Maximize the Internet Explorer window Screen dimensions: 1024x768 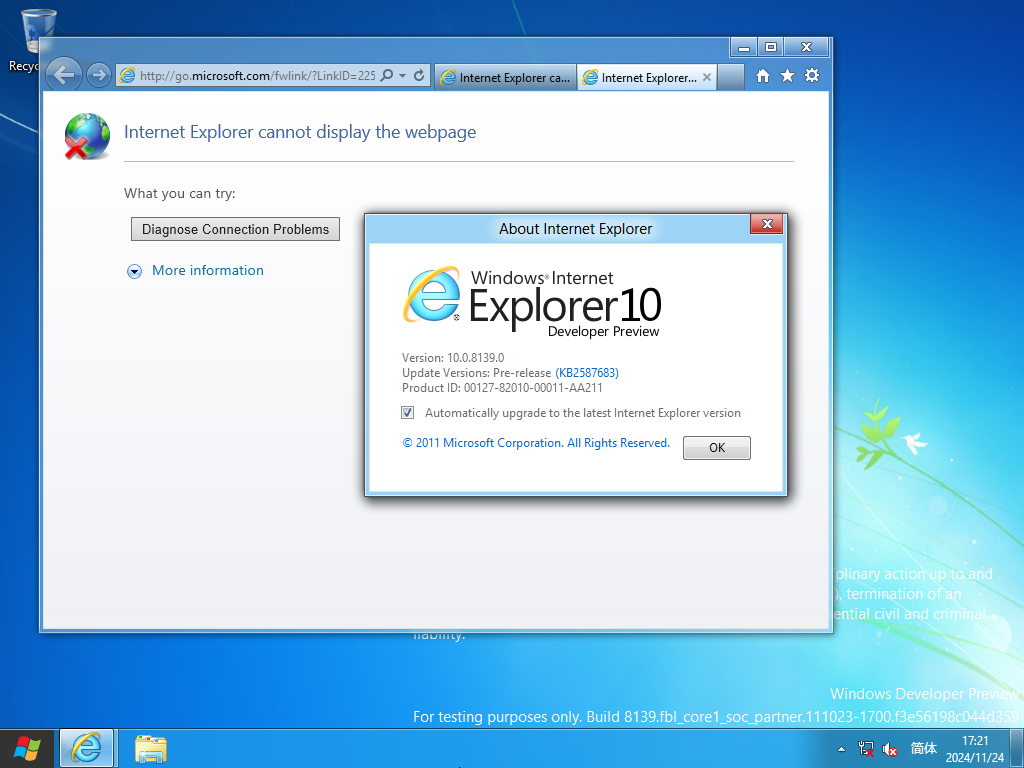pyautogui.click(x=771, y=47)
